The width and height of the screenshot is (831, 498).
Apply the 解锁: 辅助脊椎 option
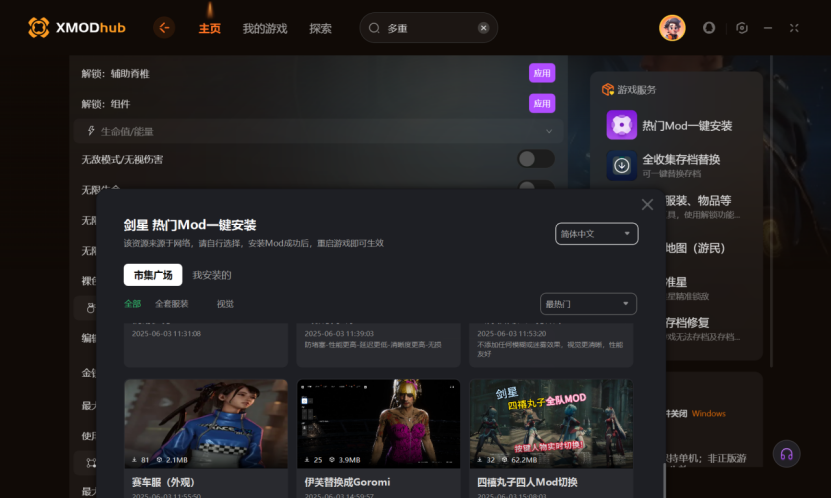click(x=542, y=73)
